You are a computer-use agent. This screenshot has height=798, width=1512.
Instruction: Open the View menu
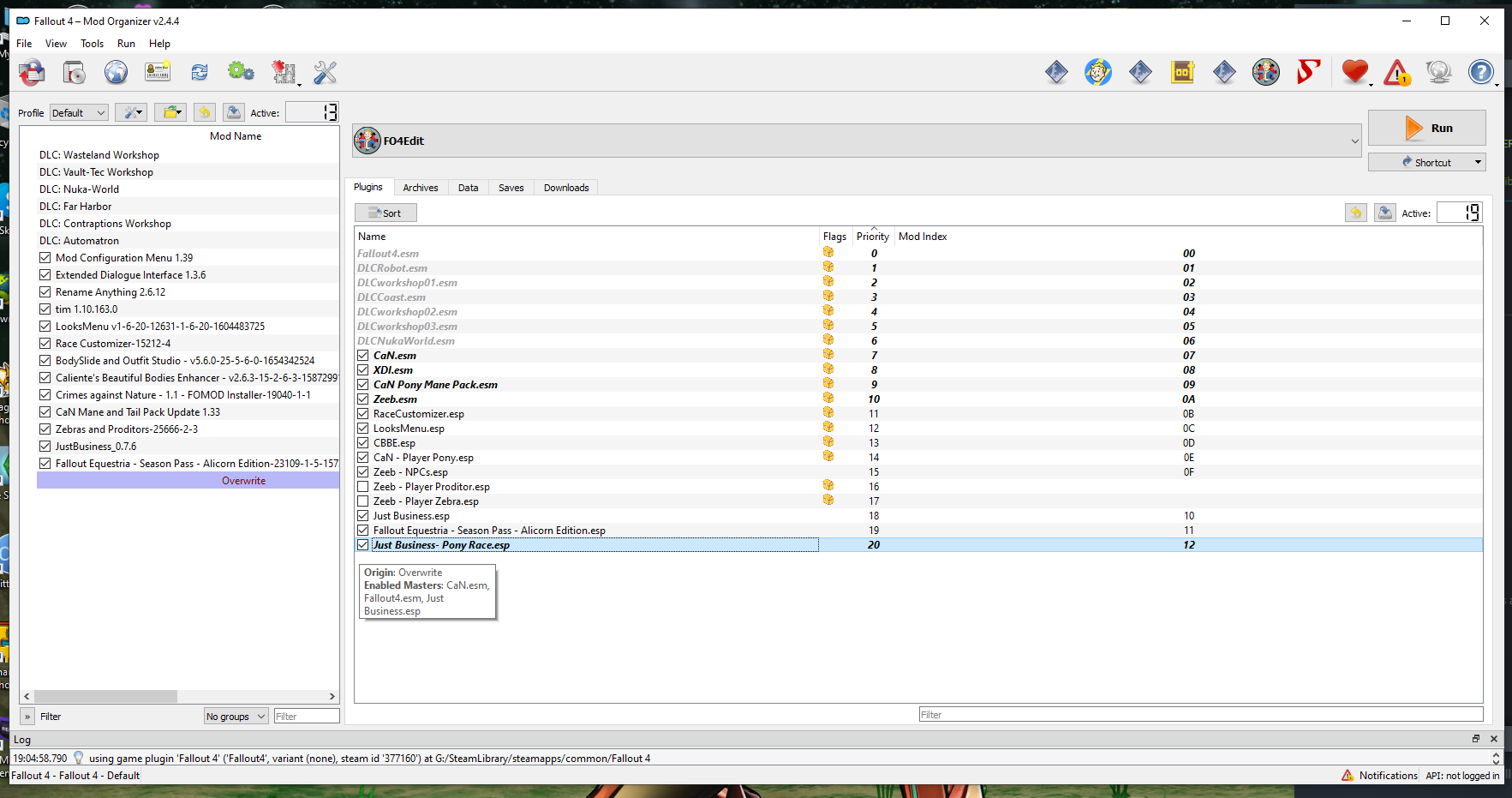point(56,44)
